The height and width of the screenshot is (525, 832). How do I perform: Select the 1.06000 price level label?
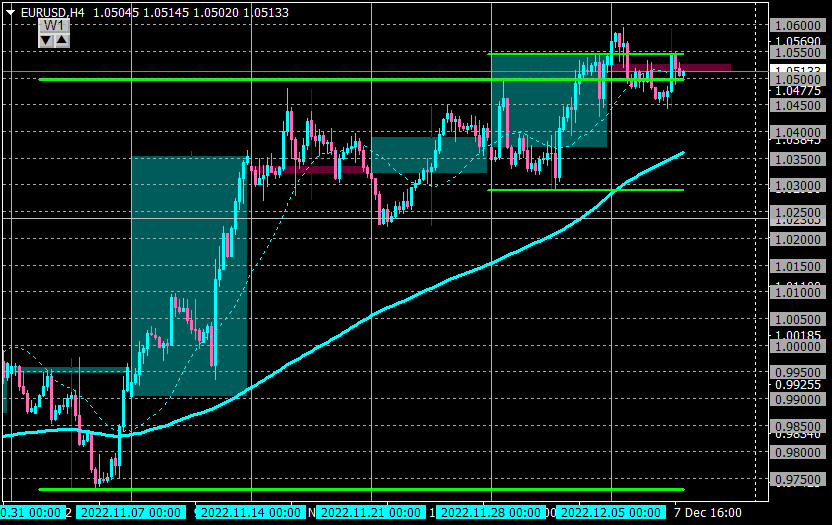[x=798, y=25]
